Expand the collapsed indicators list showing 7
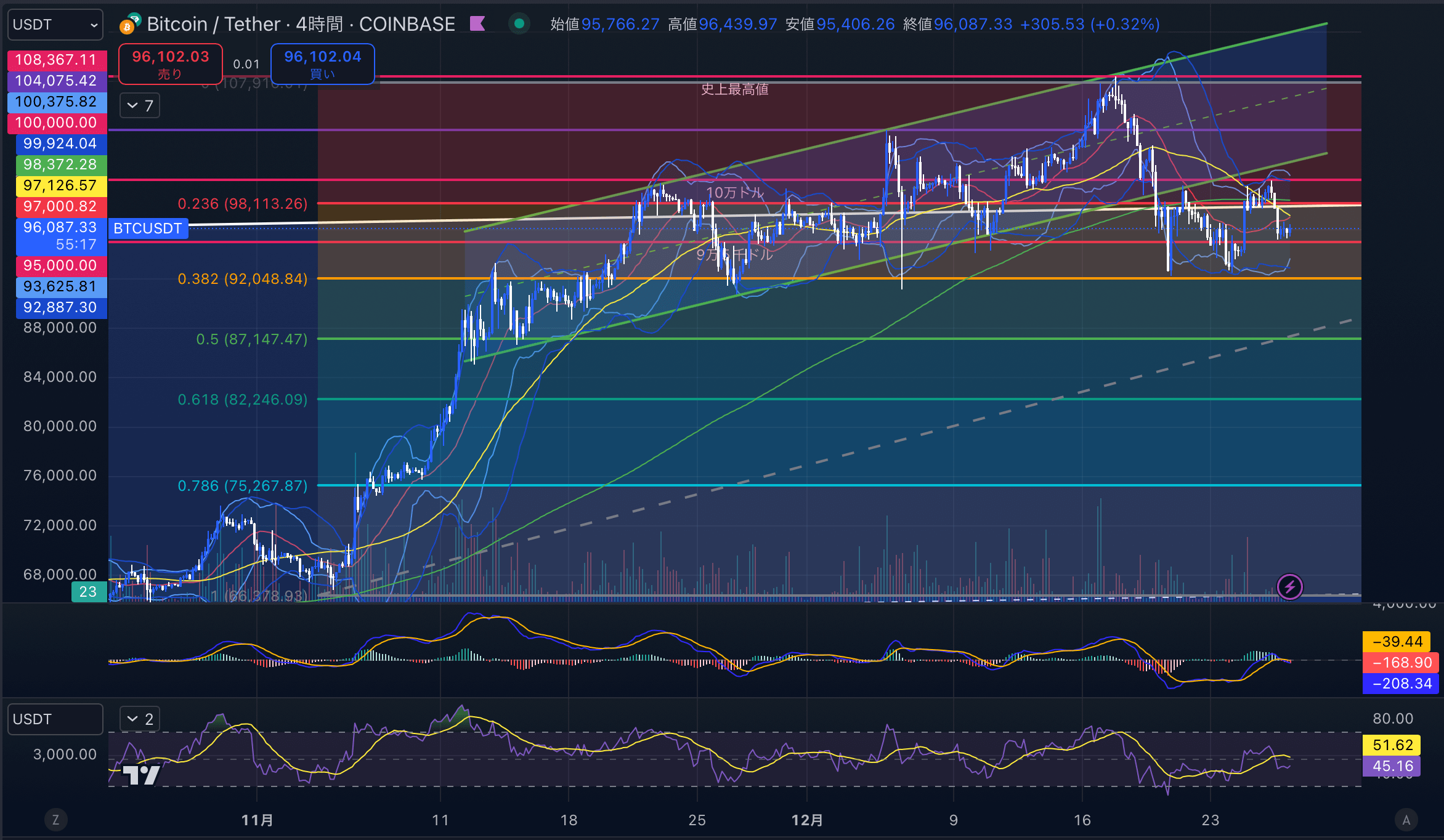This screenshot has width=1444, height=840. pos(140,106)
